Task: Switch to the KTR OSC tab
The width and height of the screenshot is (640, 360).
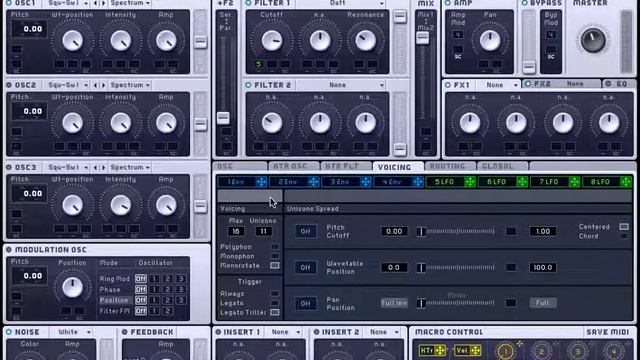Action: (294, 166)
